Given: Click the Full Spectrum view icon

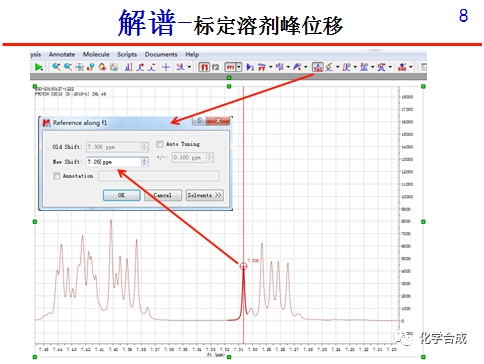Looking at the screenshot, I should click(x=79, y=67).
